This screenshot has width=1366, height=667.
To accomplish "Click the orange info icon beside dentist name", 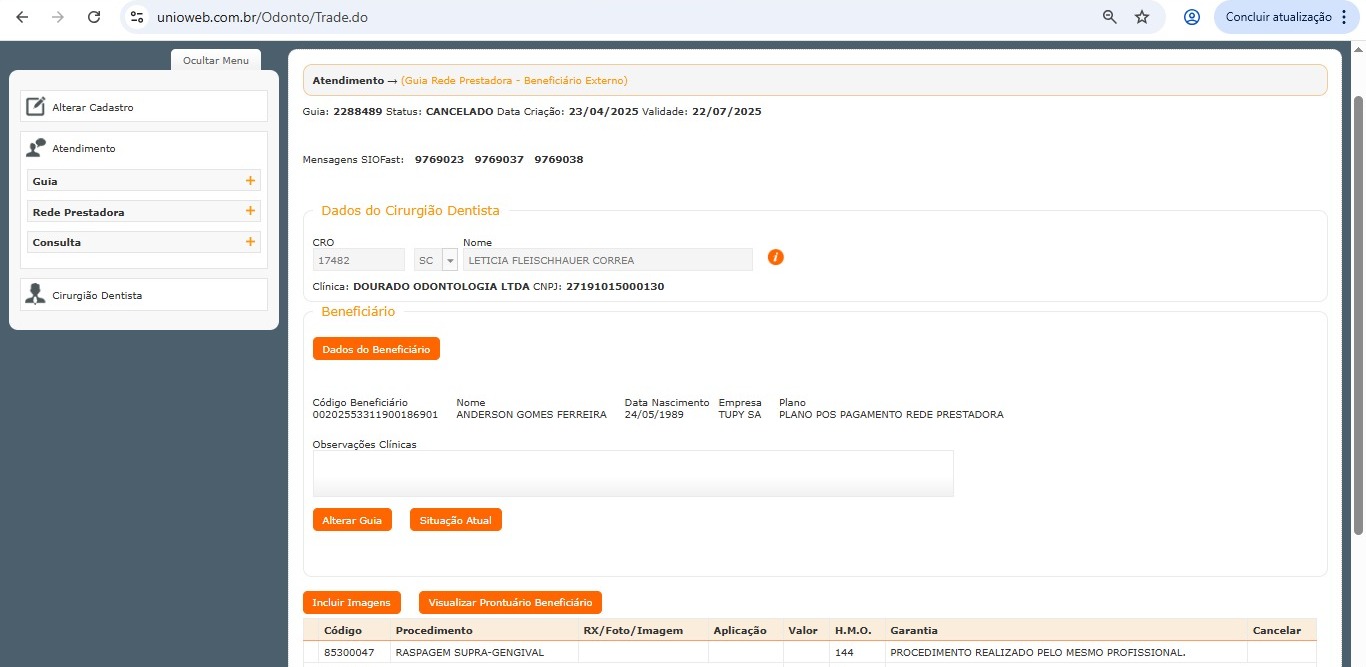I will coord(775,257).
